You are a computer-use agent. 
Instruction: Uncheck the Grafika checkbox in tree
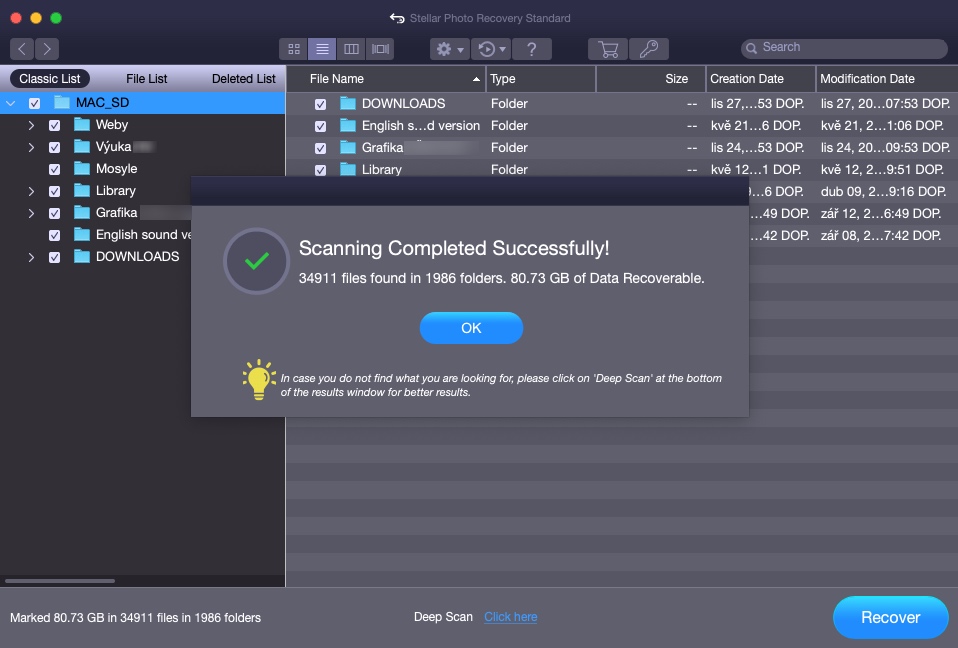54,213
